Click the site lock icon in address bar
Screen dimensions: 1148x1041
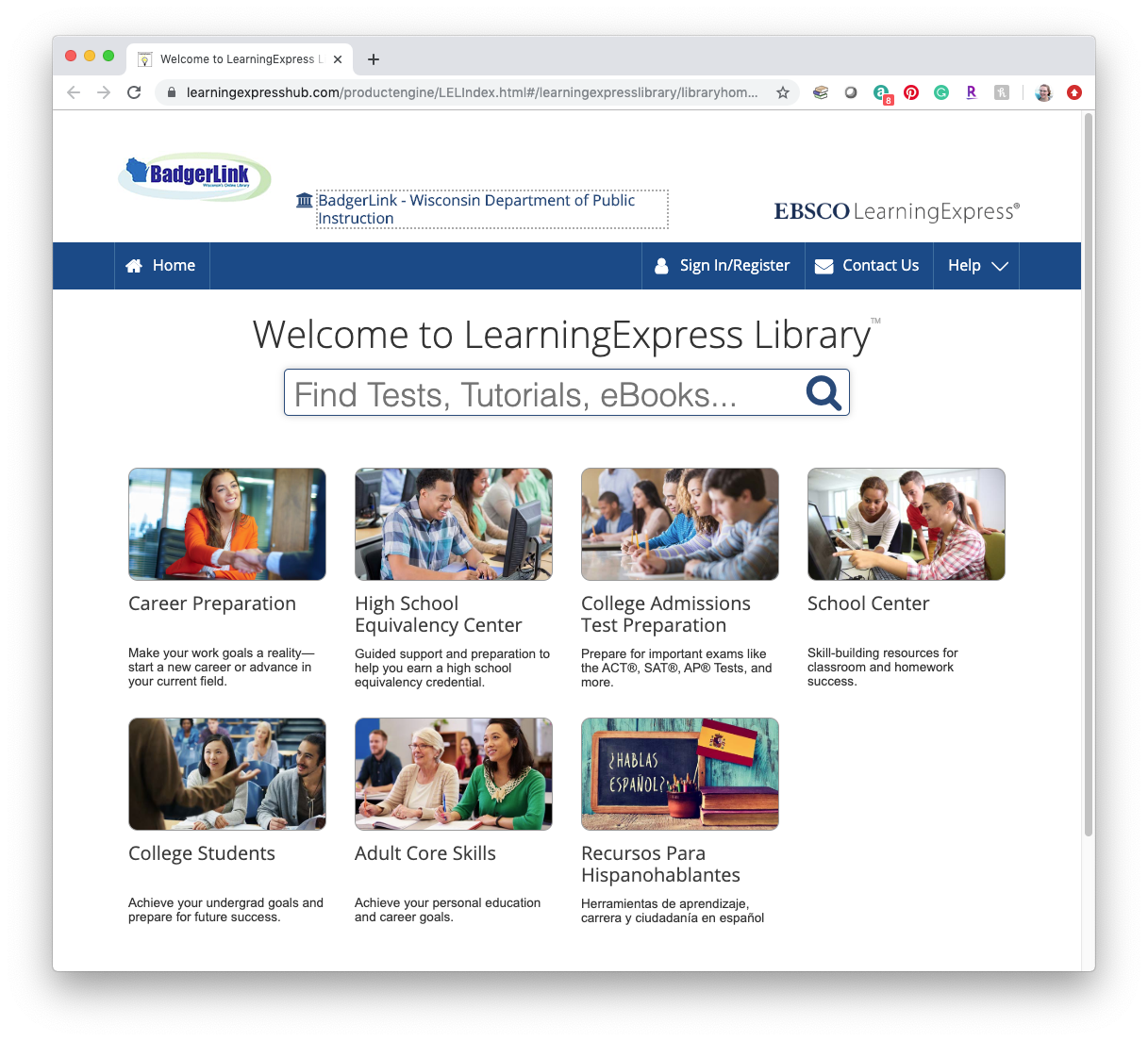click(171, 92)
